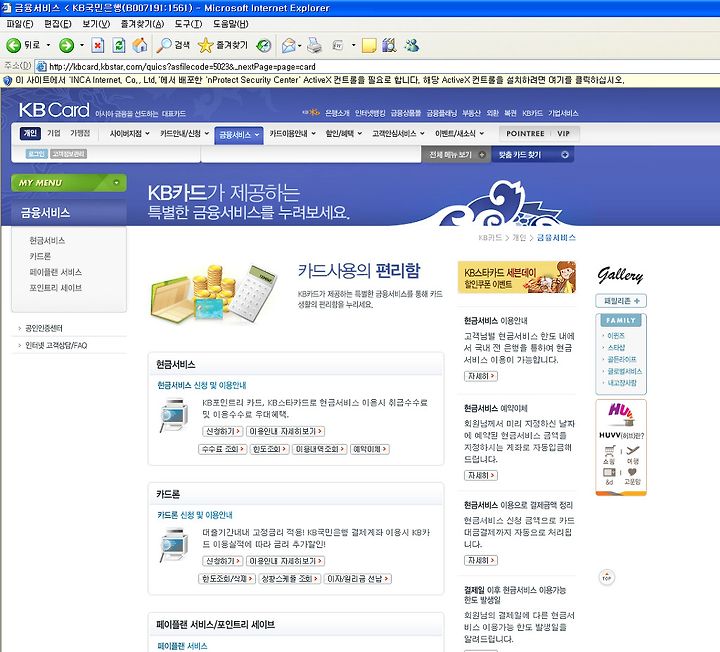Open the 보기(V) menu
Screen dimensions: 720x652
pos(96,24)
